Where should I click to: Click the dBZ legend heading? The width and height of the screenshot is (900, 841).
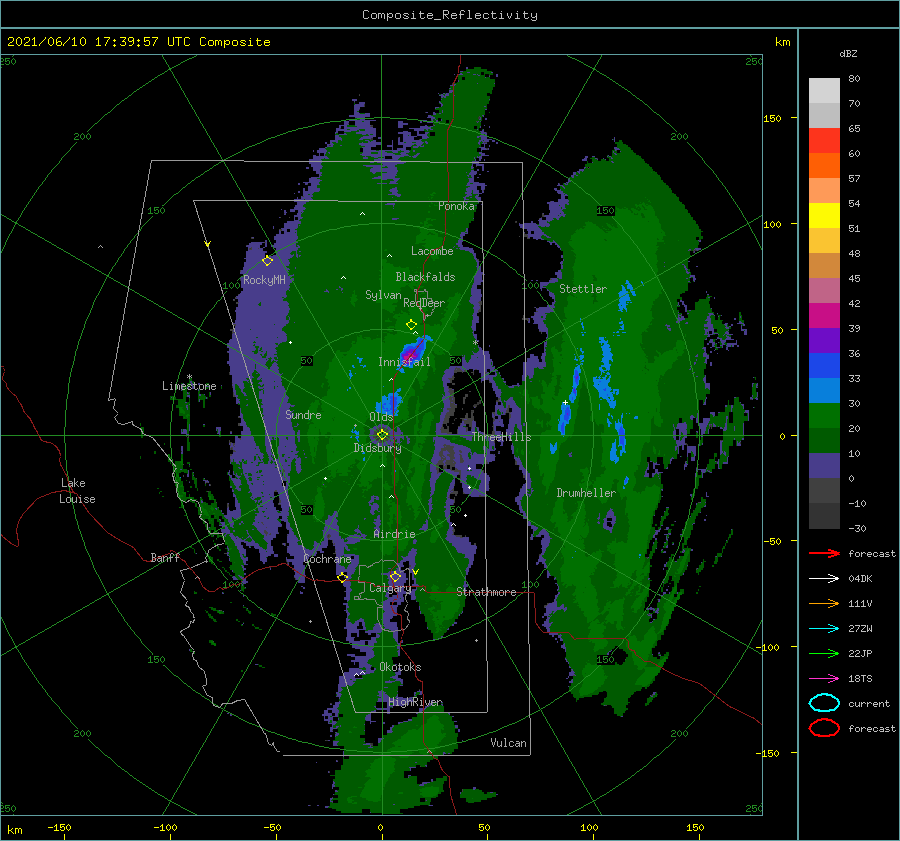point(848,53)
